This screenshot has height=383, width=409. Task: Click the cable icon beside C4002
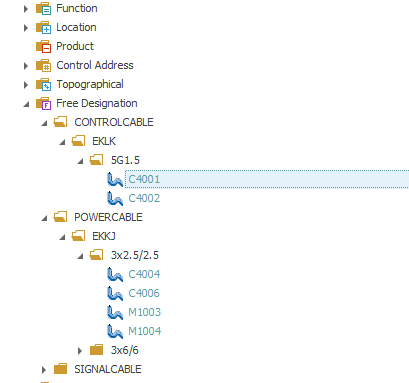click(x=115, y=198)
